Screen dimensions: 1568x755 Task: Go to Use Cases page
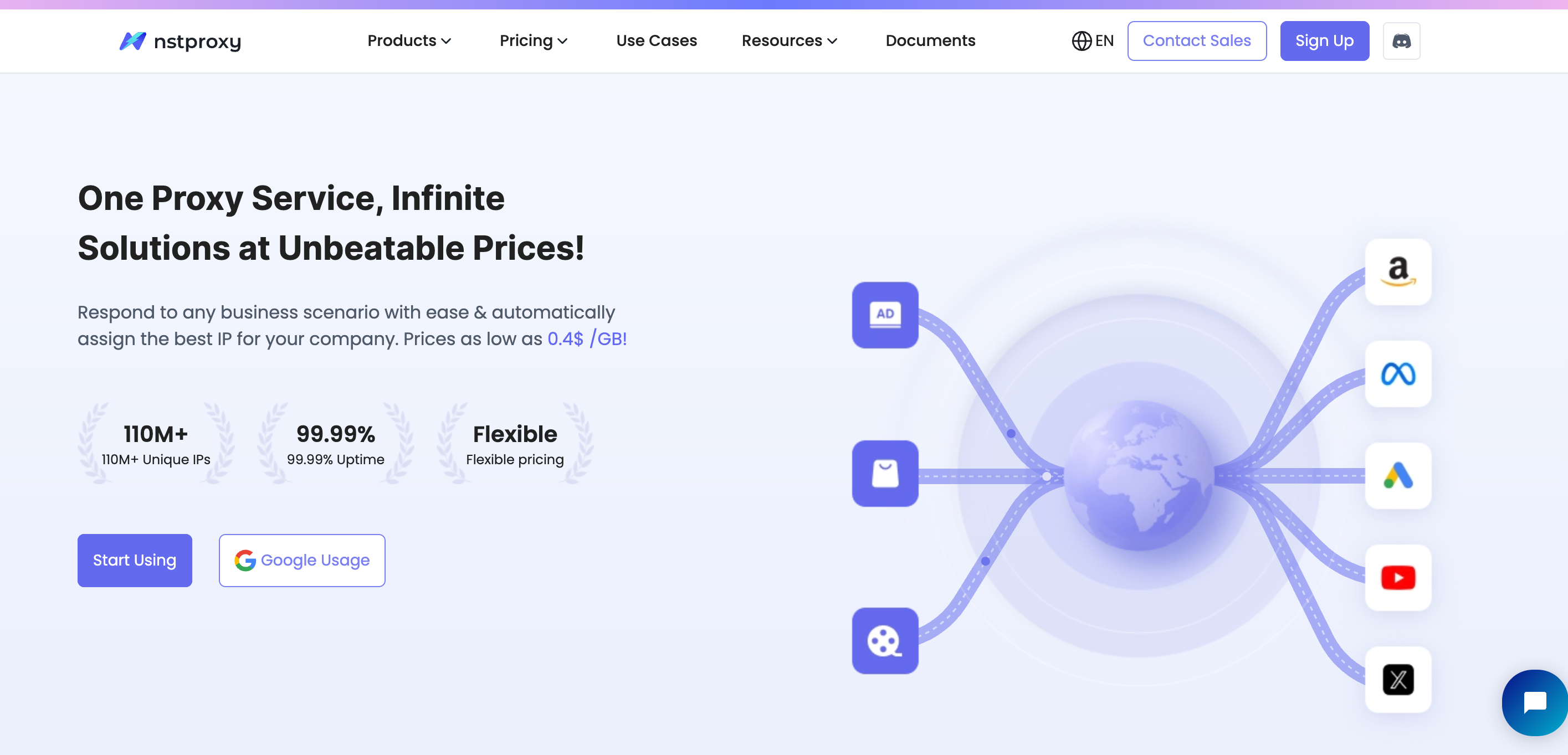point(656,41)
